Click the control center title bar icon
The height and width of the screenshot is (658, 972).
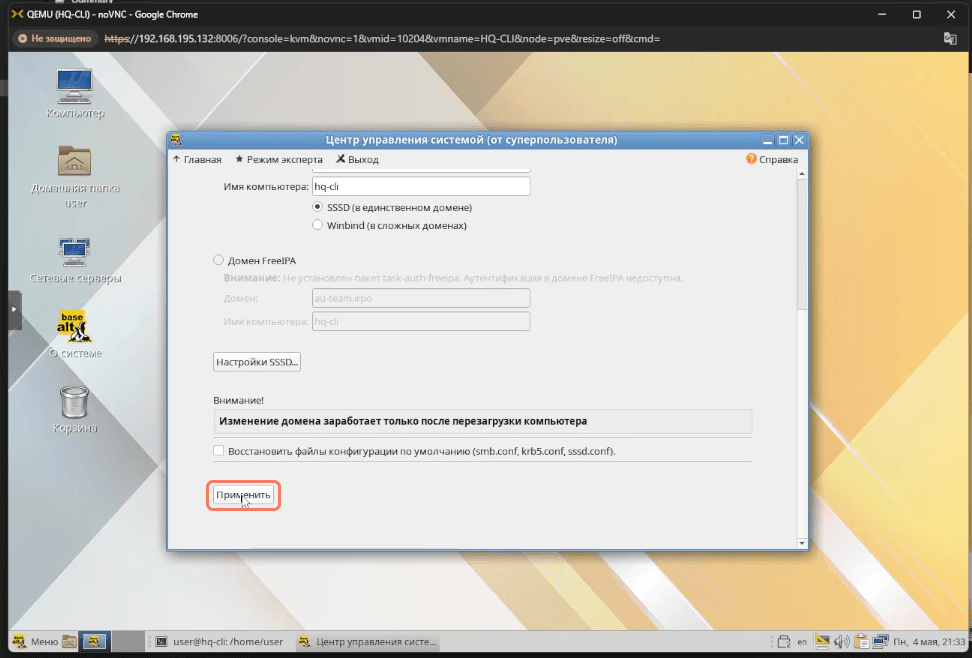point(176,140)
